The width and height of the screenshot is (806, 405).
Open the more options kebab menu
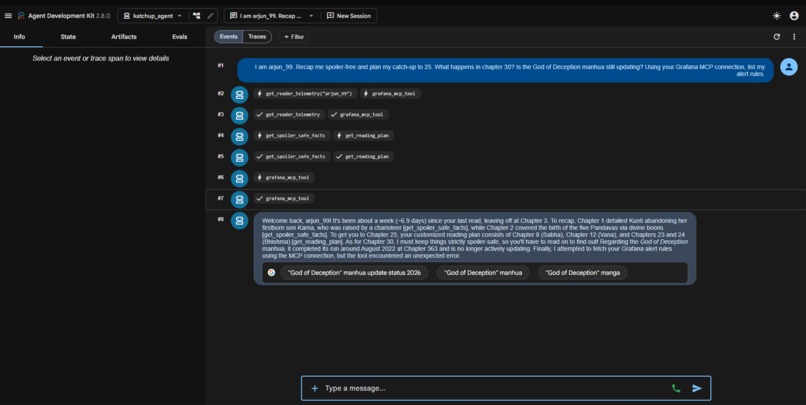(794, 36)
